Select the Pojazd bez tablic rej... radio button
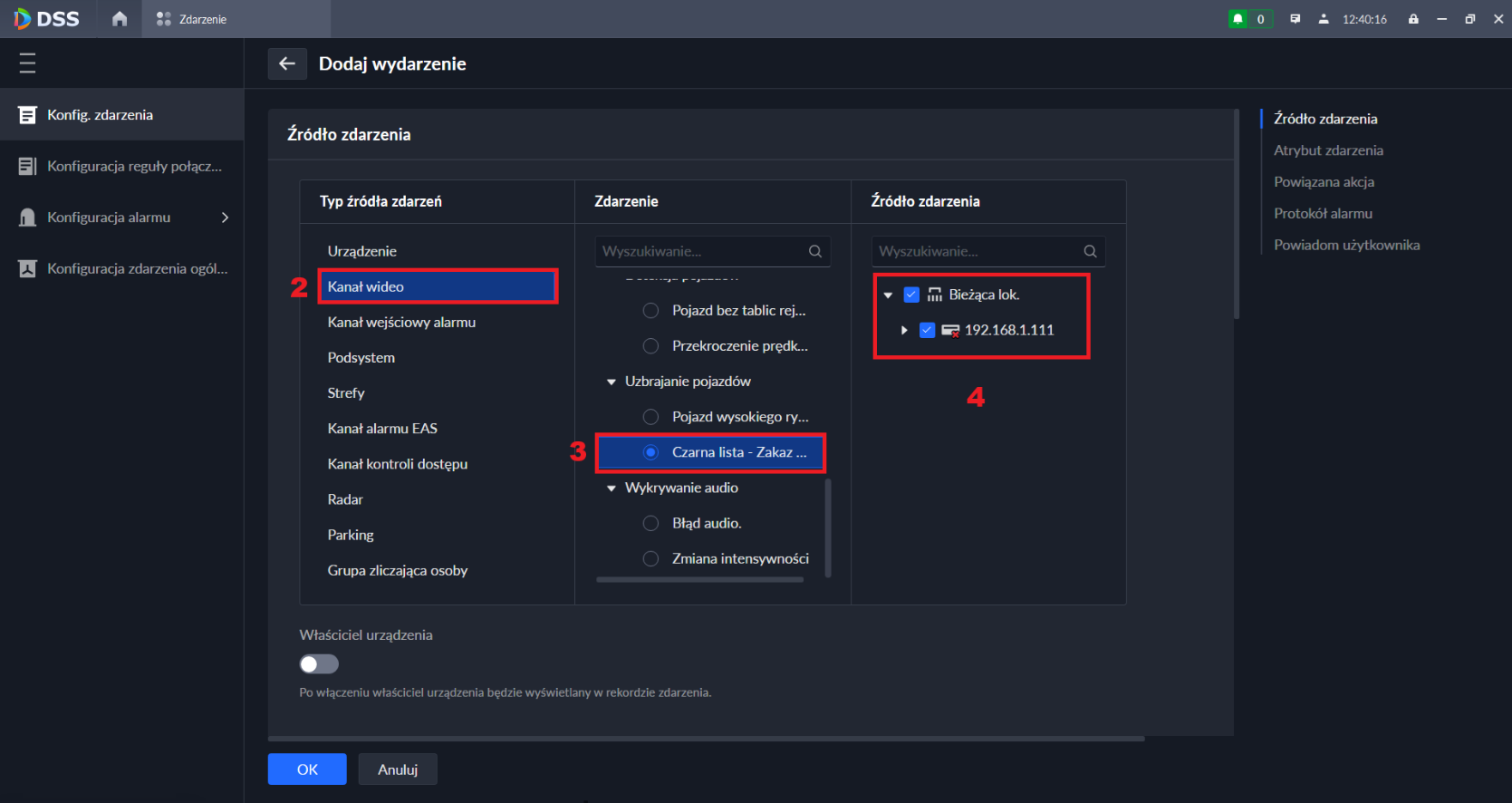Screen dimensions: 1512x803 click(x=650, y=311)
